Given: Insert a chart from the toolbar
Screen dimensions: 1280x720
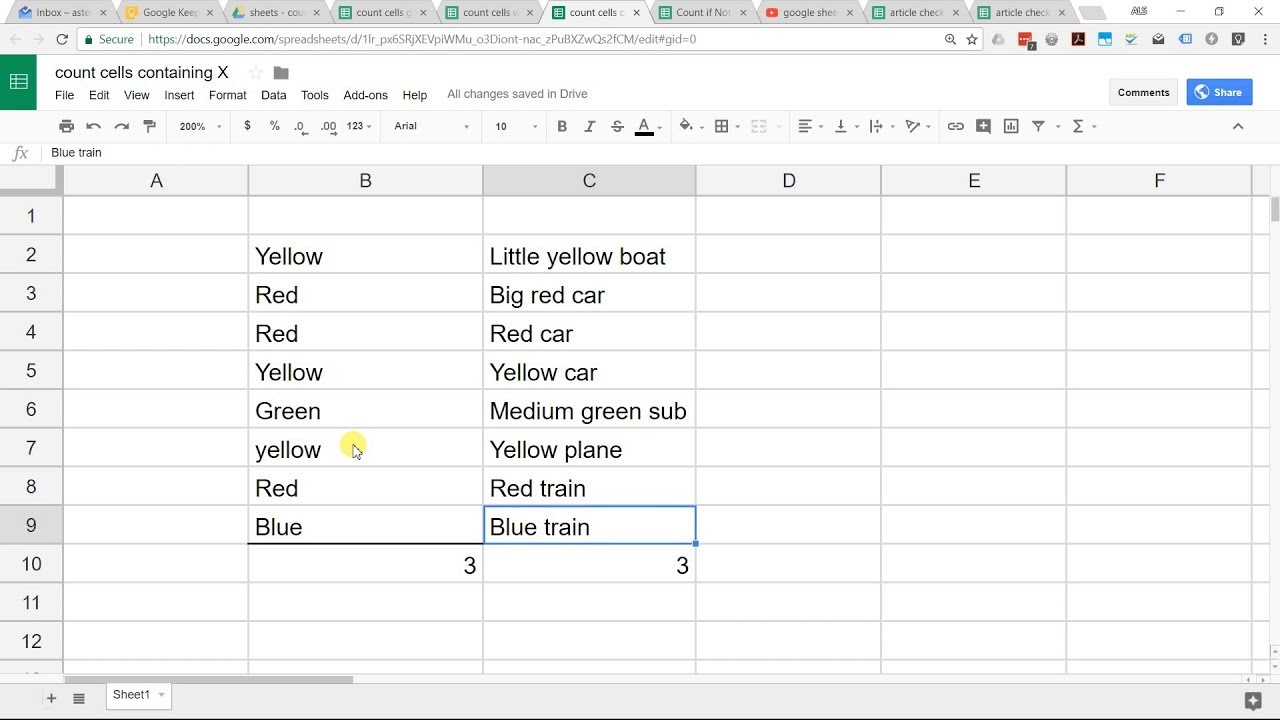Looking at the screenshot, I should tap(1011, 126).
